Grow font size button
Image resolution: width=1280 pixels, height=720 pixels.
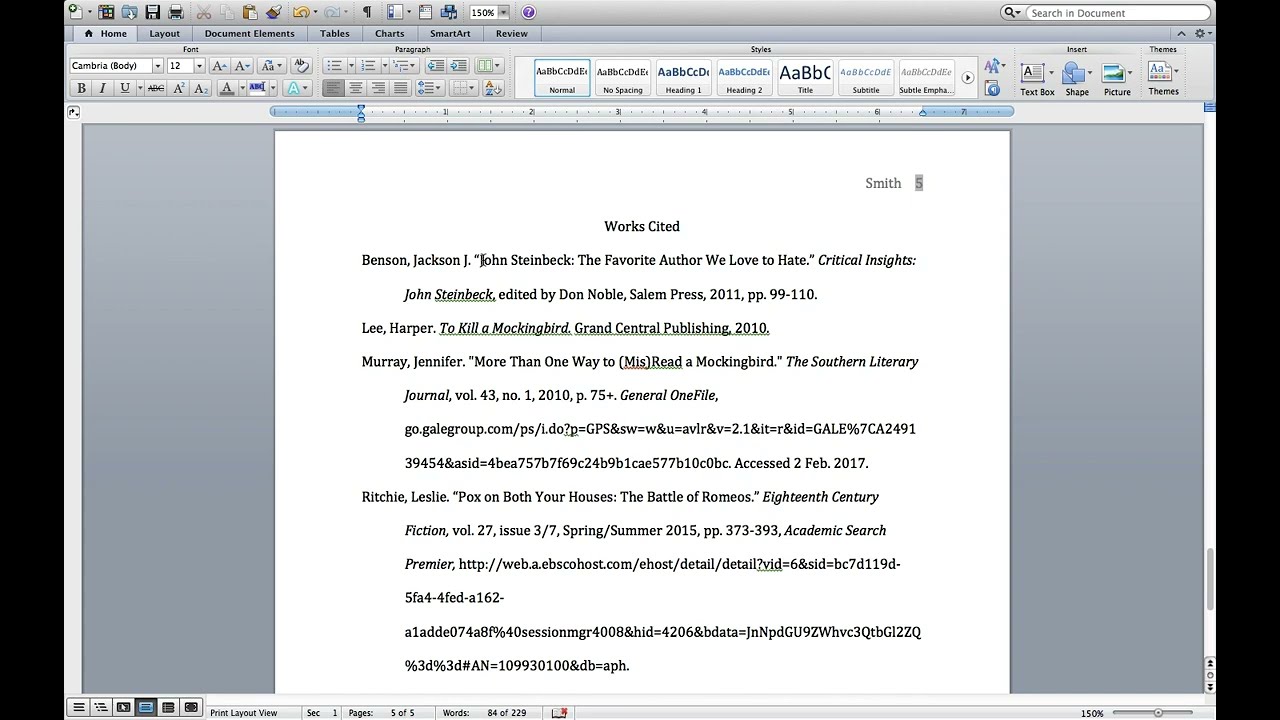coord(219,65)
